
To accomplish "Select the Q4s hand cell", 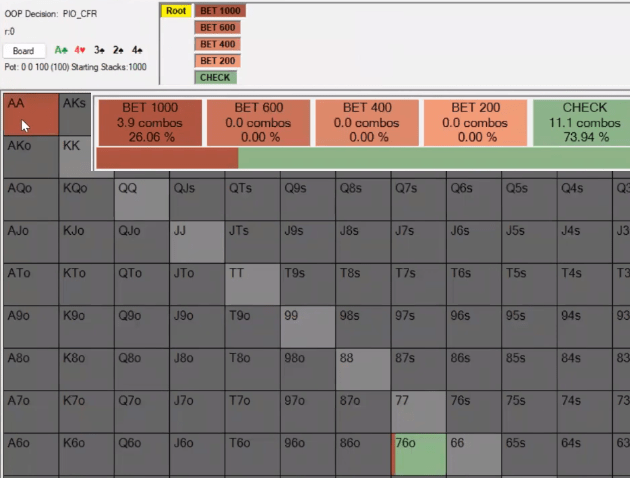I will (x=585, y=200).
